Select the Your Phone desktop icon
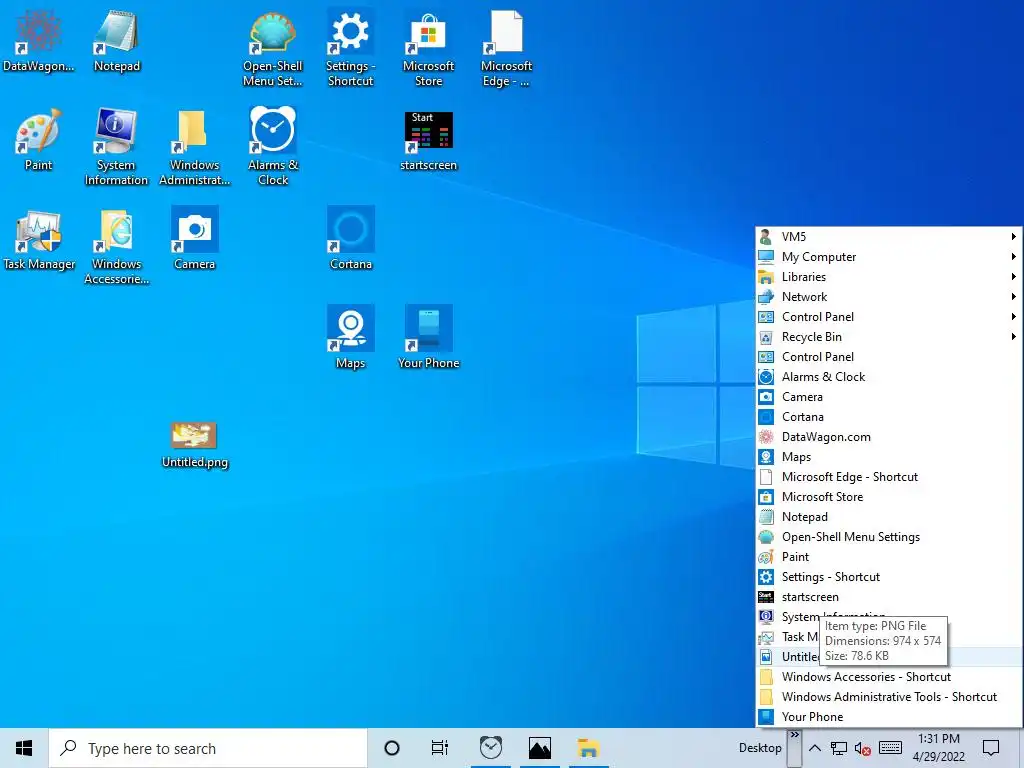 (x=428, y=338)
